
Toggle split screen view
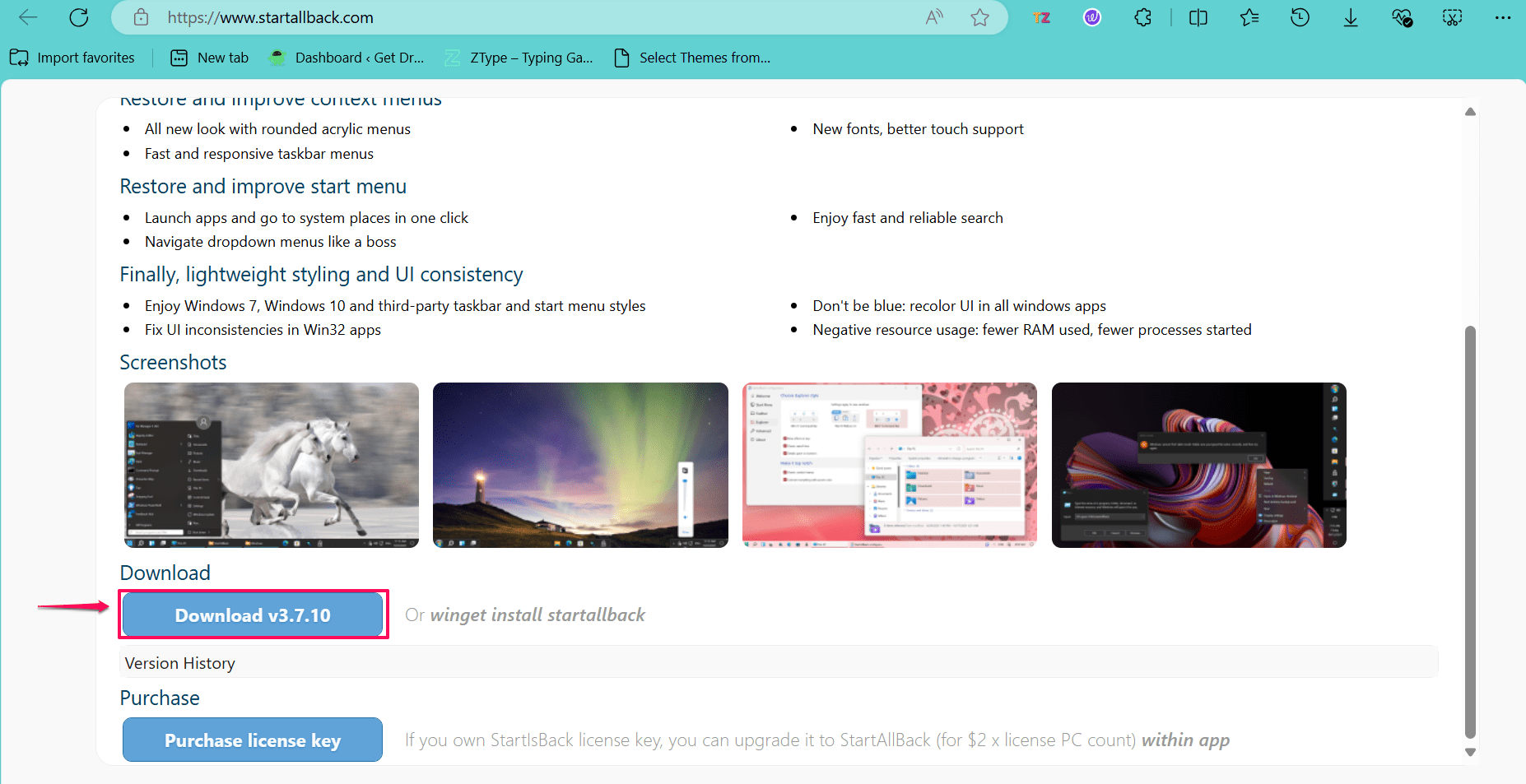click(x=1198, y=17)
